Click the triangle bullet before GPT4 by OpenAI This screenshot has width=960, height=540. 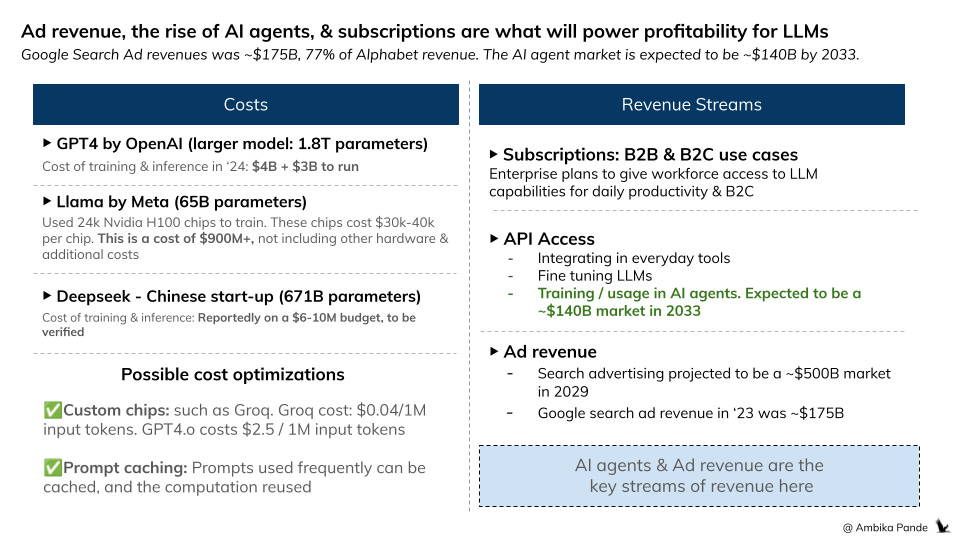(x=47, y=143)
